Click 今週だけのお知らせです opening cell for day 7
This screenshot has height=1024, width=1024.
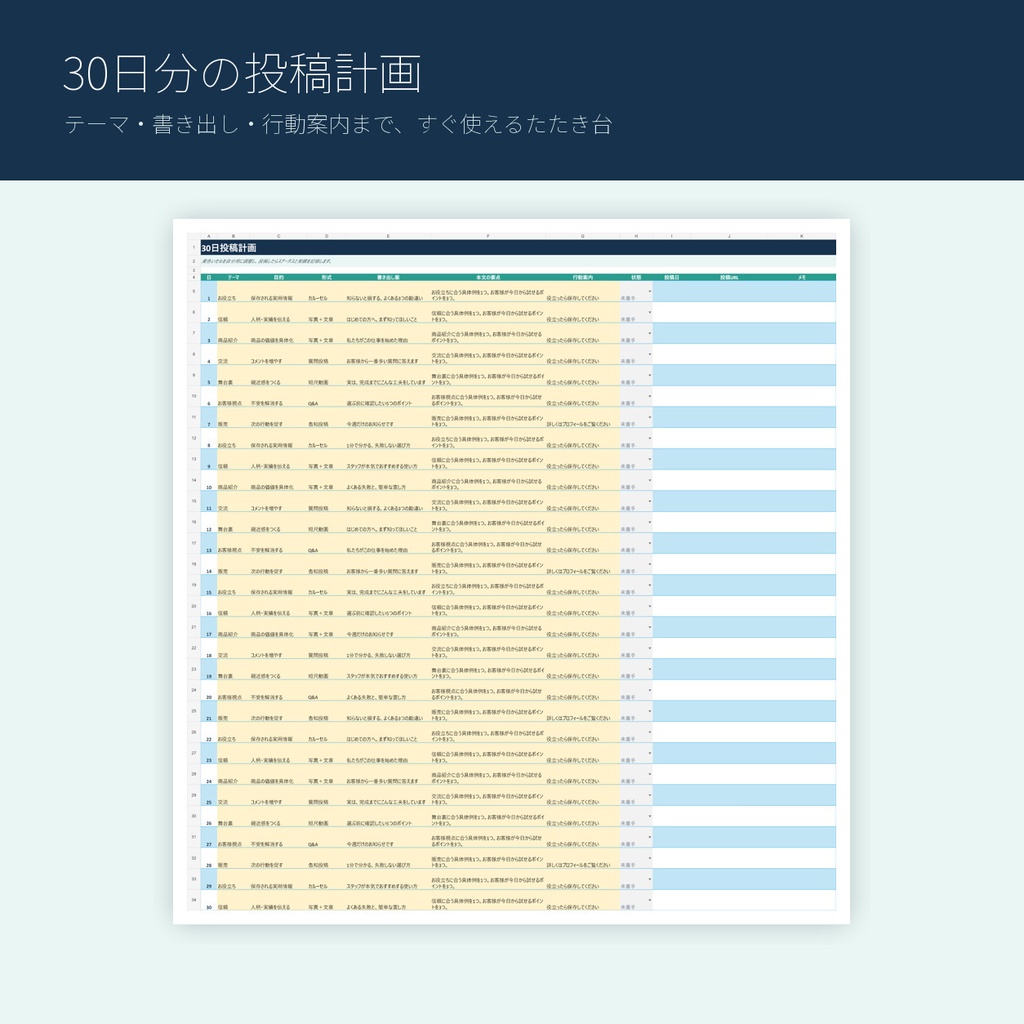(388, 417)
